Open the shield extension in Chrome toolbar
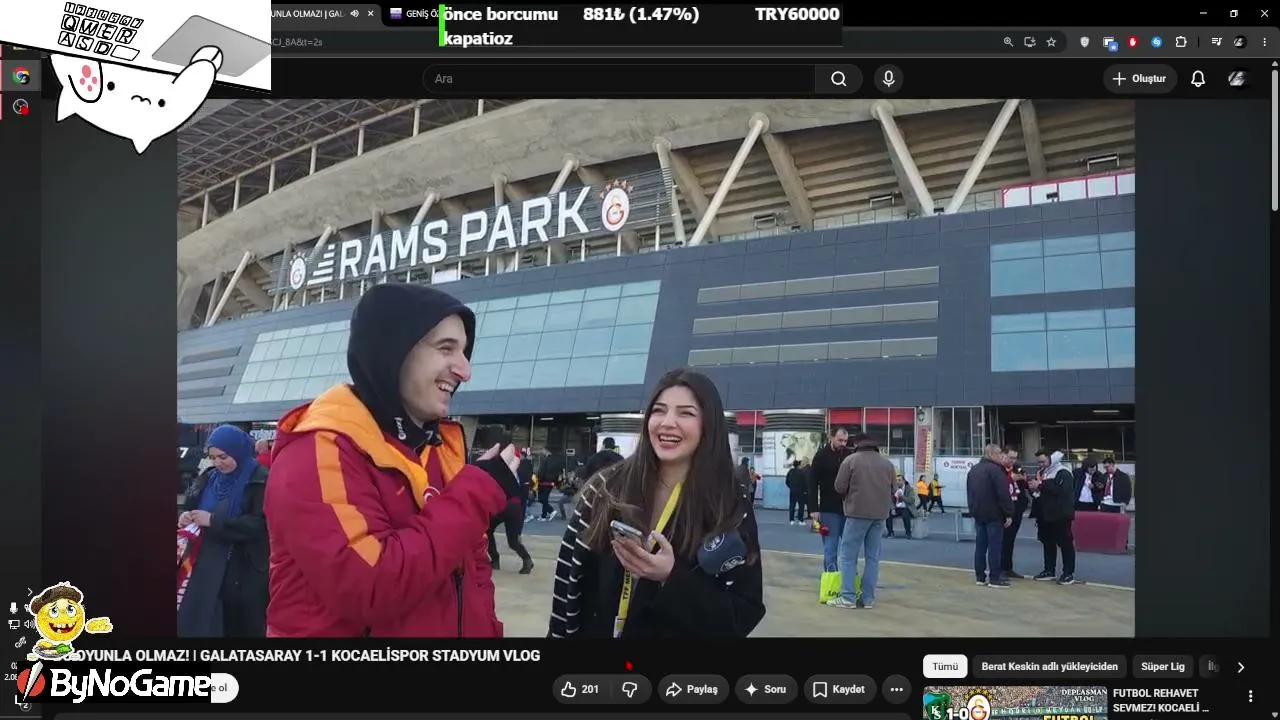The width and height of the screenshot is (1280, 720). 1085,42
